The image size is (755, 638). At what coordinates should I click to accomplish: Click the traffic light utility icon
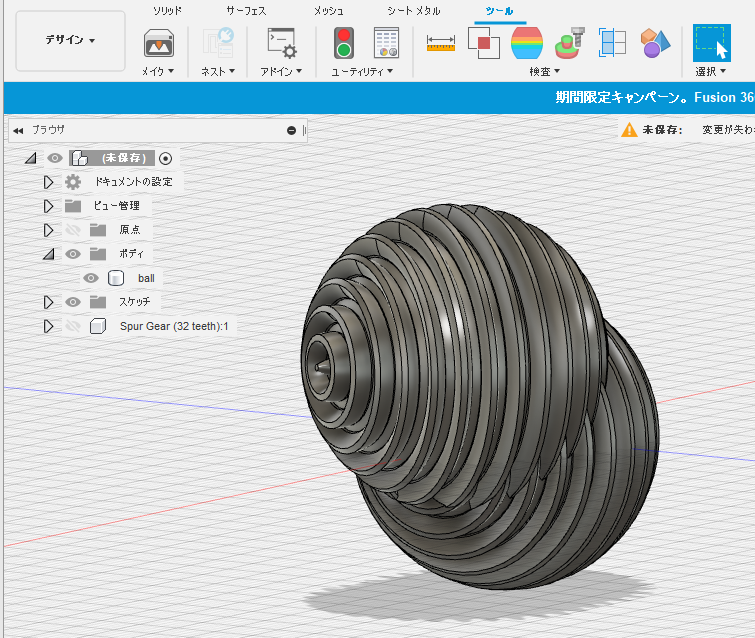344,43
